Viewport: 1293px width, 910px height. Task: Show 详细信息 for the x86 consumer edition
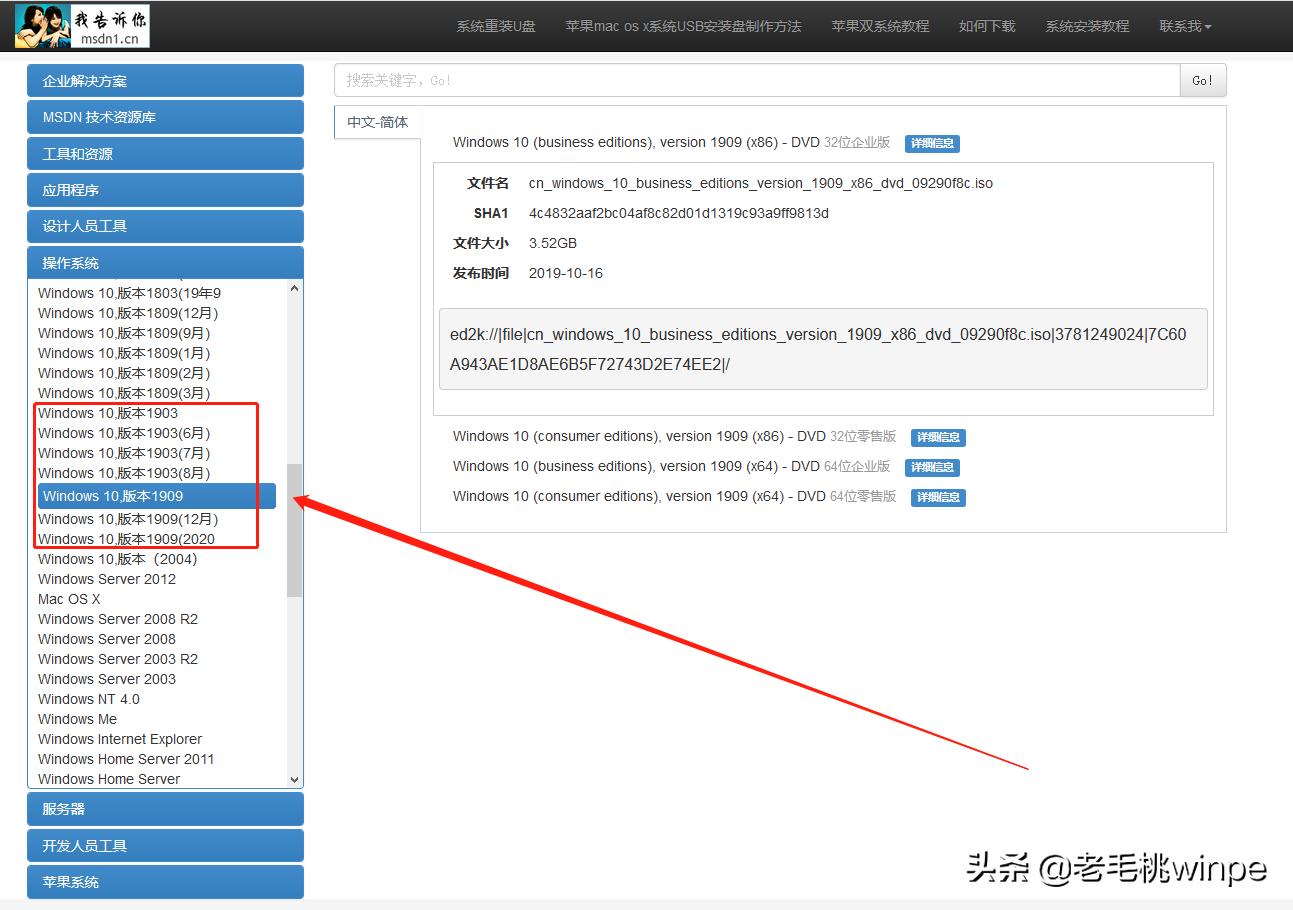[x=938, y=437]
